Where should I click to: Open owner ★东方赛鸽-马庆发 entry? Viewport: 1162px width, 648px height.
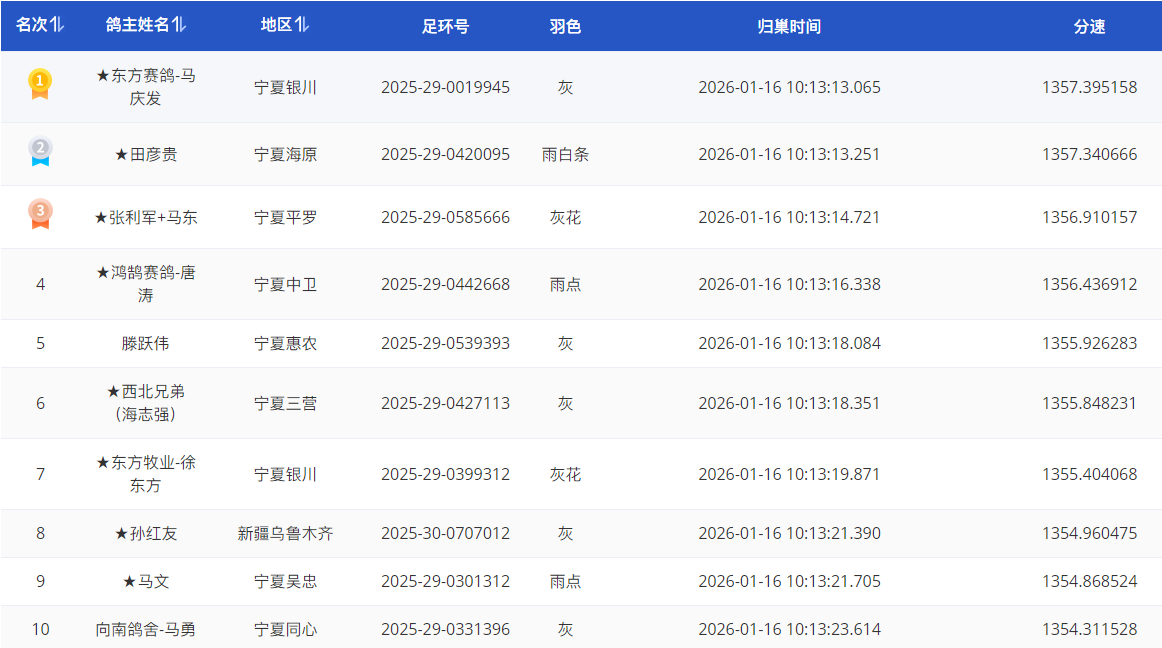point(145,87)
